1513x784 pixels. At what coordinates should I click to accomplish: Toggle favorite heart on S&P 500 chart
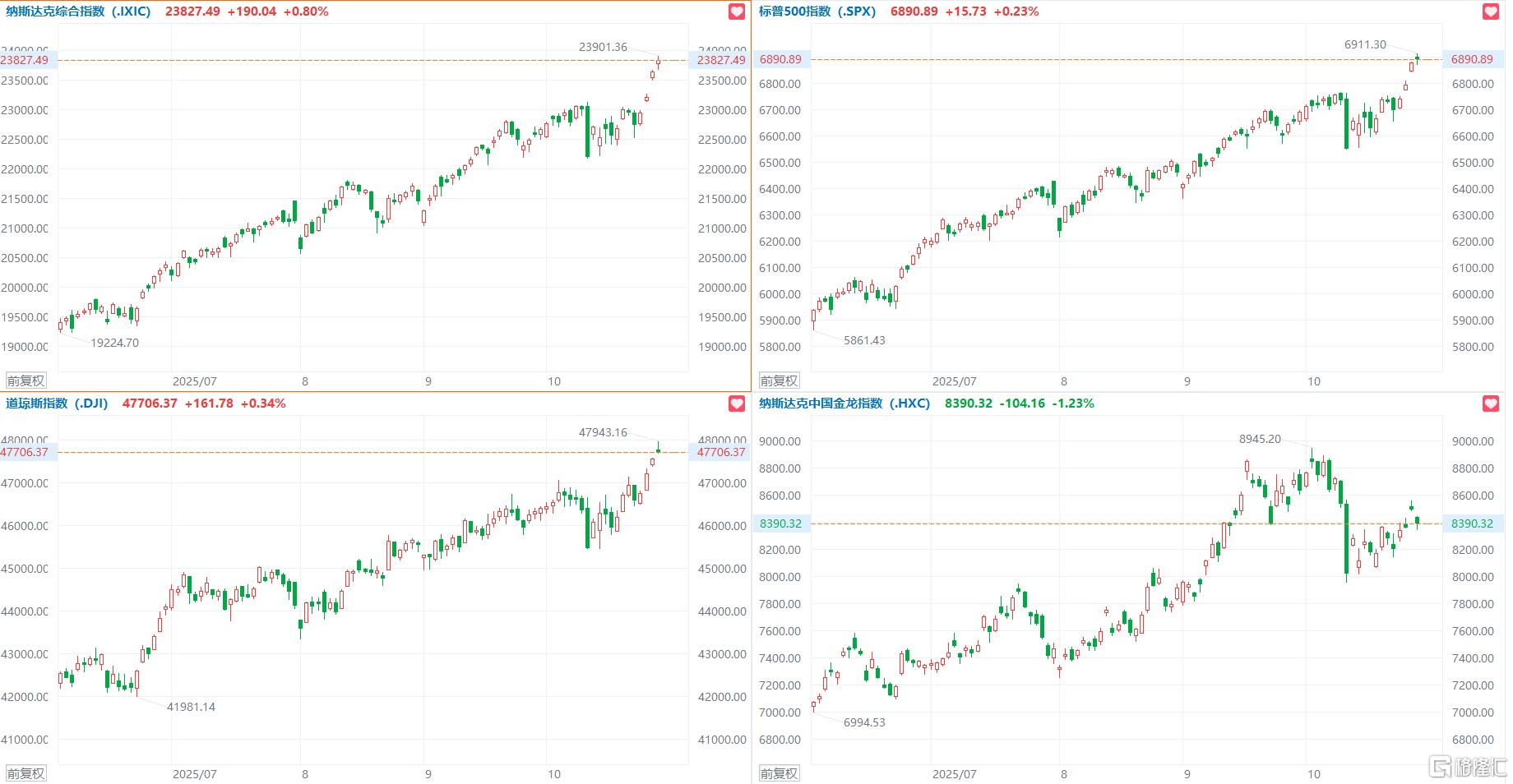[x=1490, y=12]
